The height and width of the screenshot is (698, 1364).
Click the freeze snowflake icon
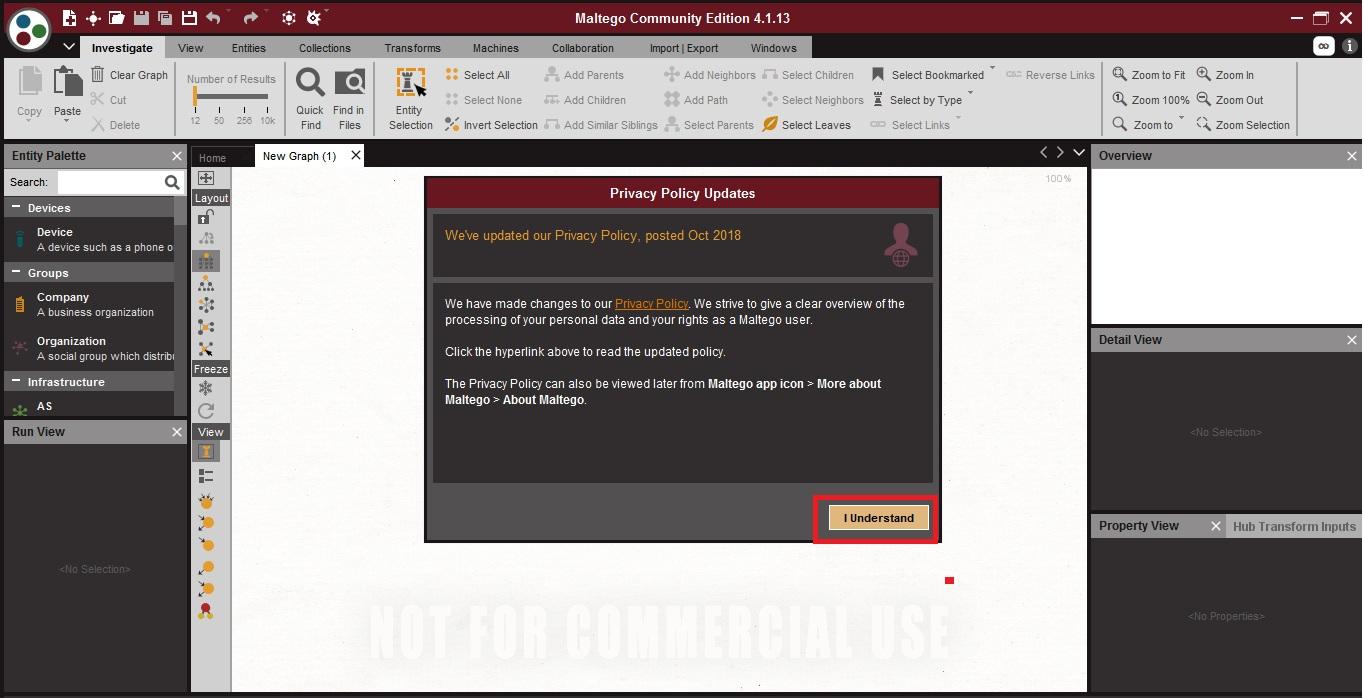tap(206, 388)
